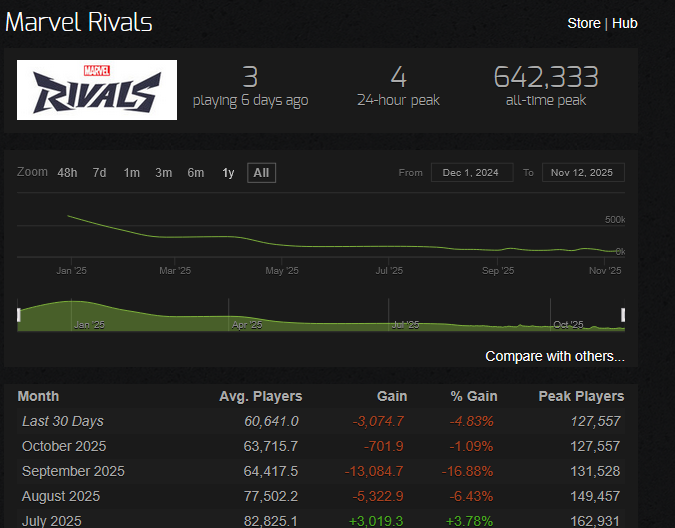Click the 60,641.0 average players value
675x528 pixels.
pyautogui.click(x=271, y=421)
